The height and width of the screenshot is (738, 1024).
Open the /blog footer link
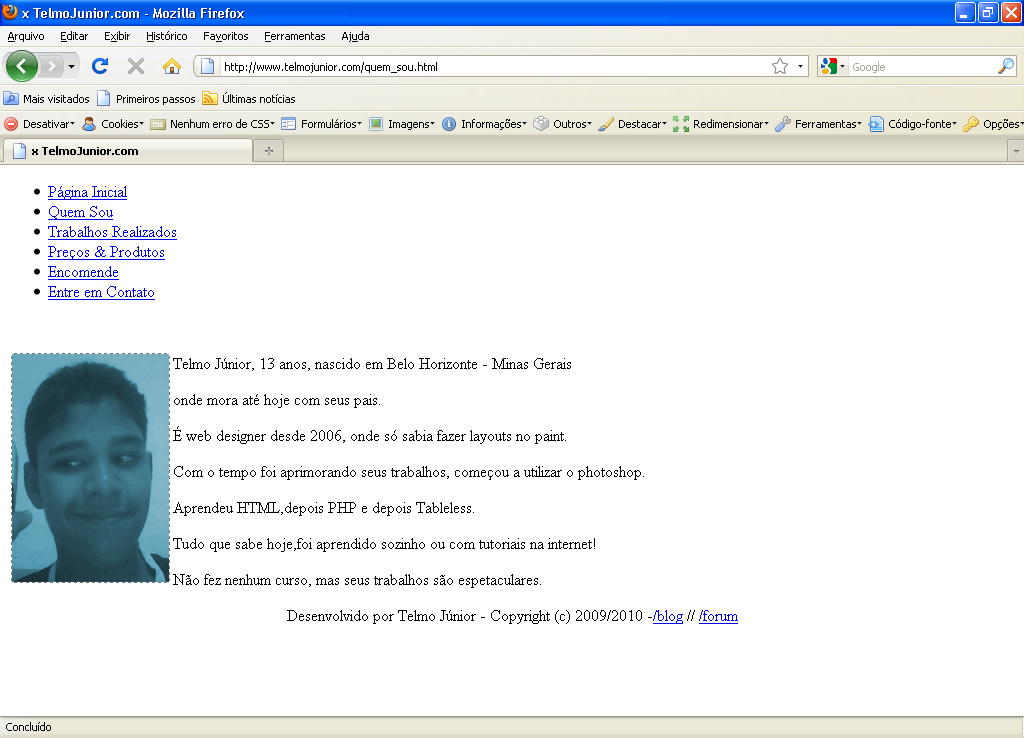(668, 616)
